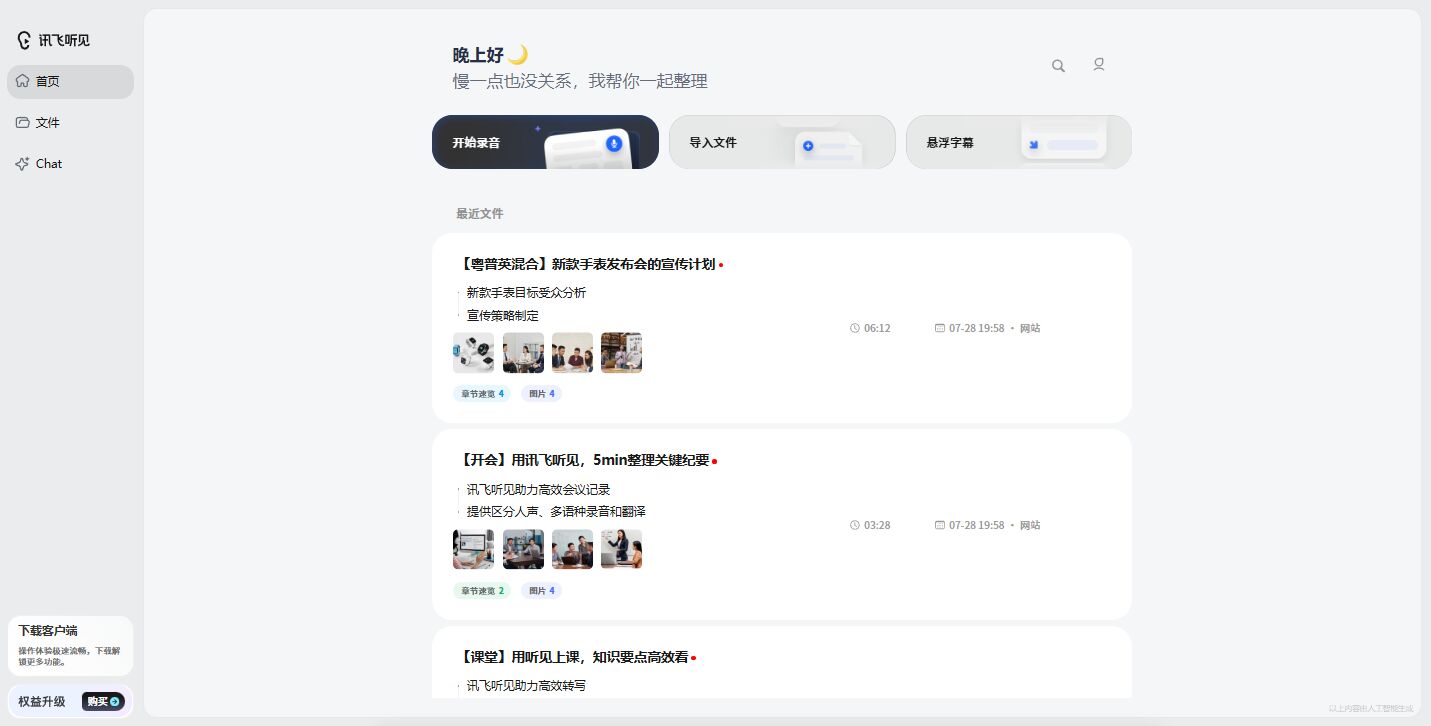Image resolution: width=1431 pixels, height=726 pixels.
Task: Click 图片 4 tag in 【开会】 card
Action: 541,591
